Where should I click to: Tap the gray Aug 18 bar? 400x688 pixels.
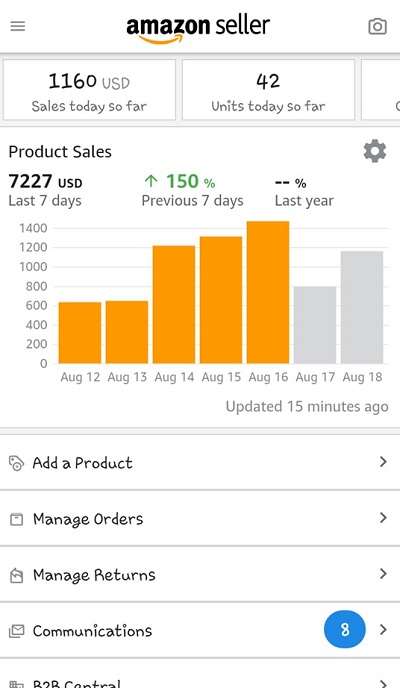pos(362,307)
